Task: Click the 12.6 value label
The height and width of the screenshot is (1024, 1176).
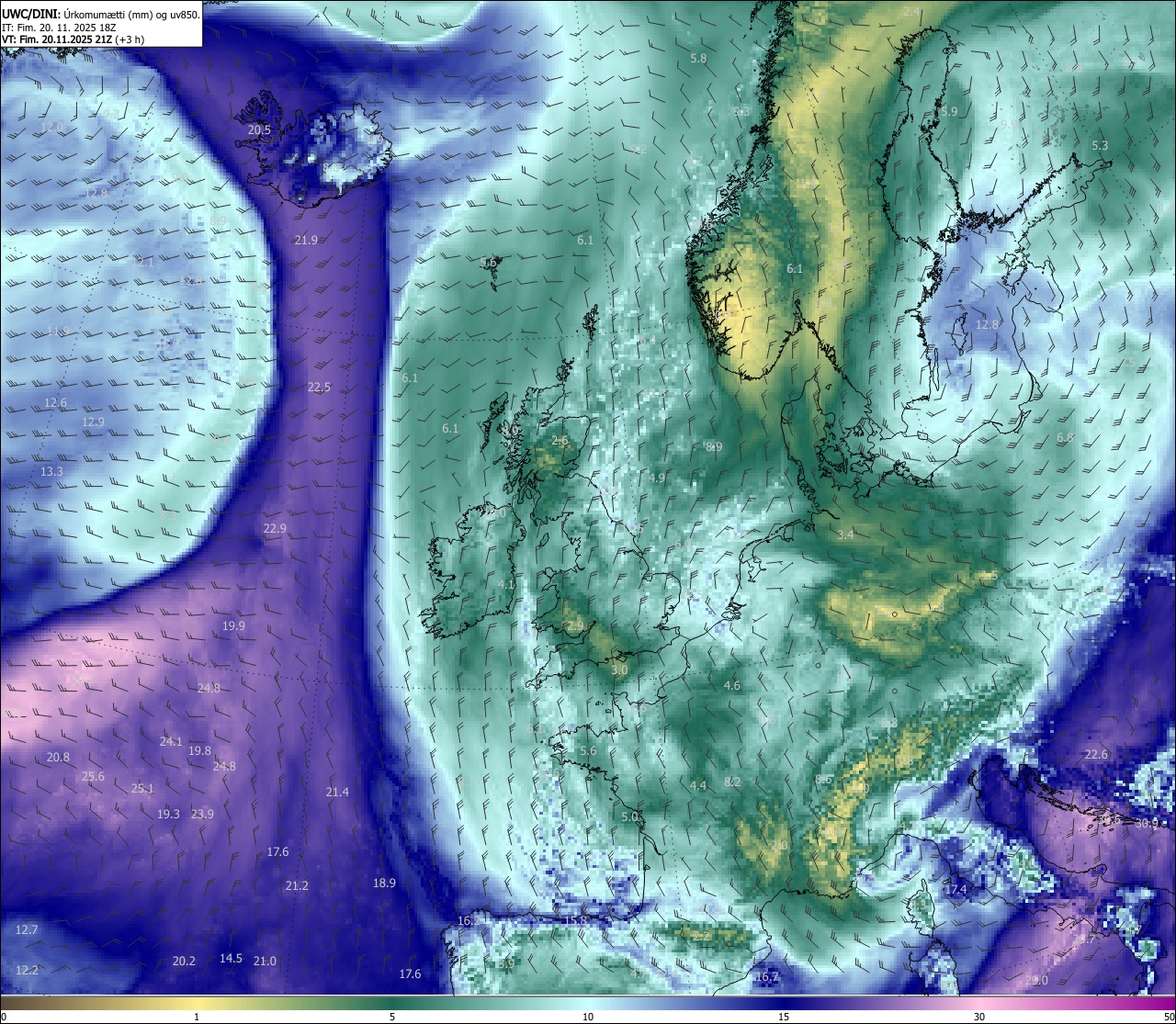Action: (55, 402)
